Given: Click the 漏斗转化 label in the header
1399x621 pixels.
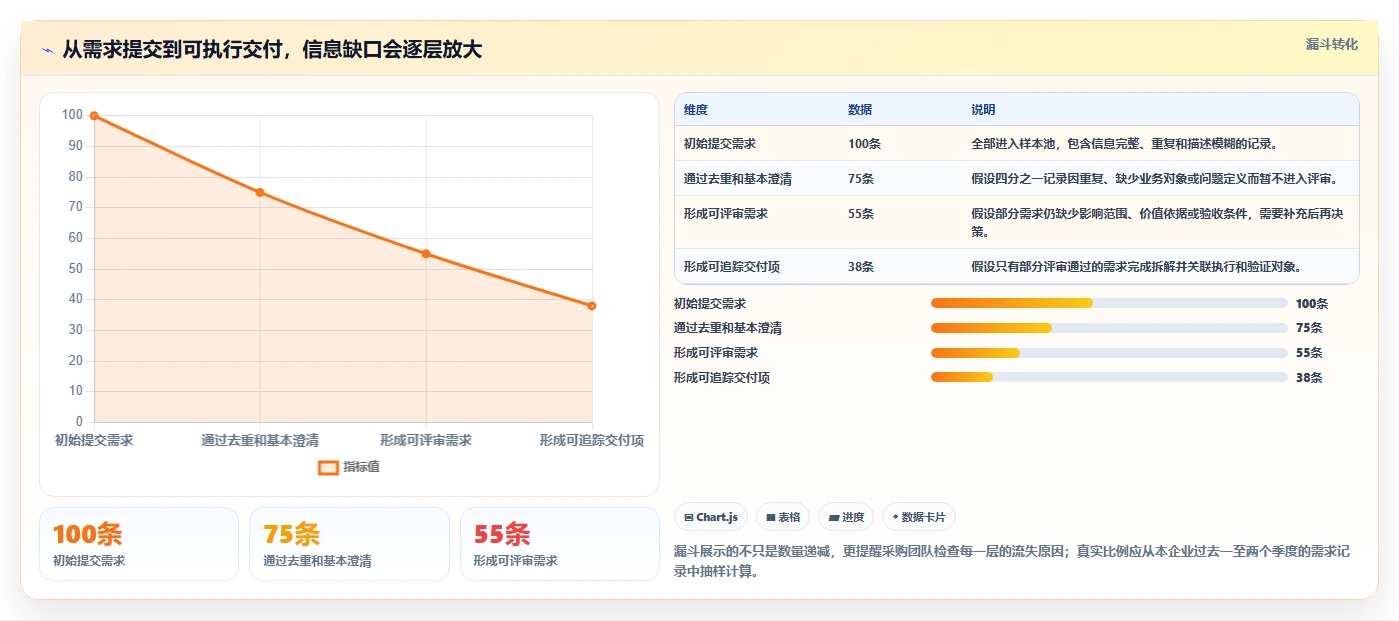Looking at the screenshot, I should (x=1331, y=45).
